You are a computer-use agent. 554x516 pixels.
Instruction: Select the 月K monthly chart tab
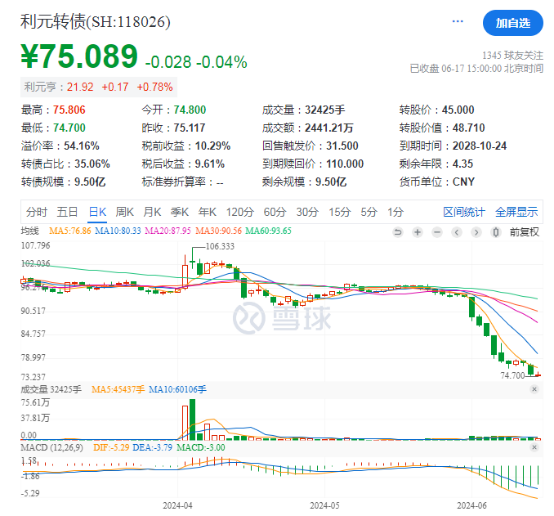tap(152, 212)
